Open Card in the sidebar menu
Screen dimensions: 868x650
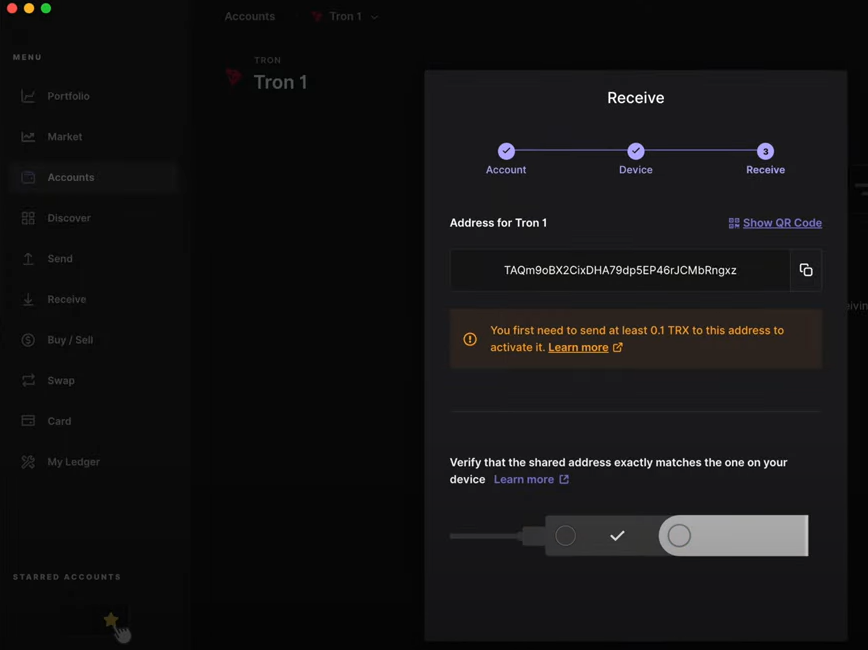tap(59, 422)
